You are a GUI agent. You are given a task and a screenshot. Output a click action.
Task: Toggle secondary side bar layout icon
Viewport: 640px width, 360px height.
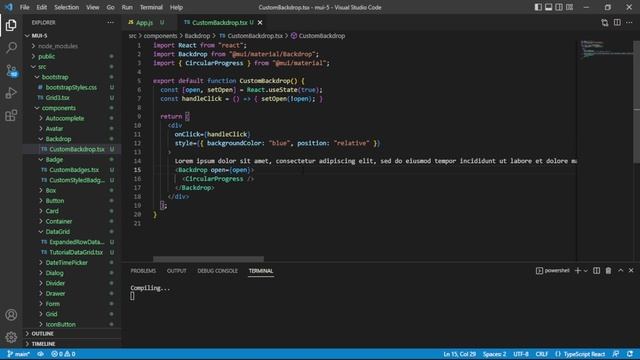(x=559, y=7)
